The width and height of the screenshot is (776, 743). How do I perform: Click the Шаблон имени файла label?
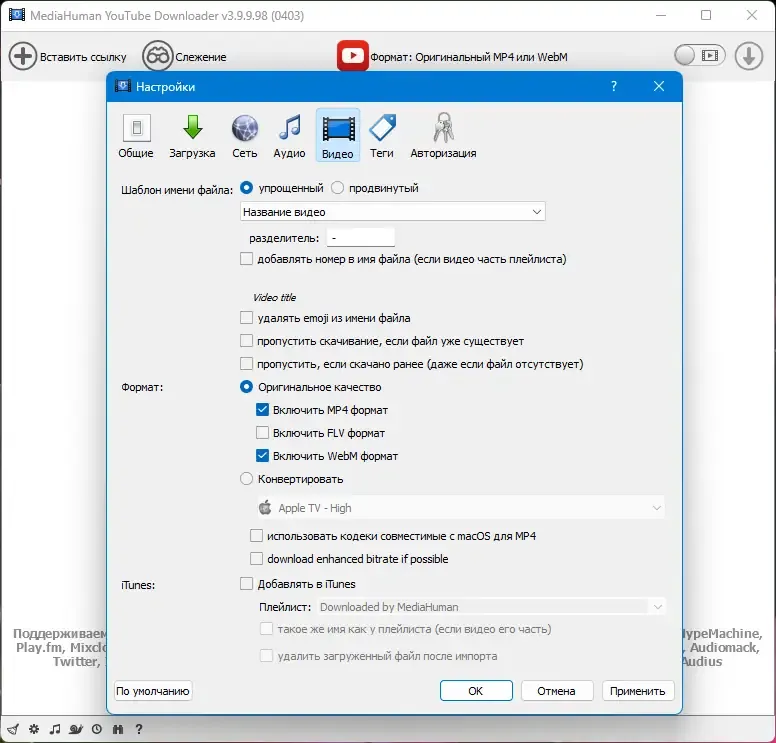(177, 190)
